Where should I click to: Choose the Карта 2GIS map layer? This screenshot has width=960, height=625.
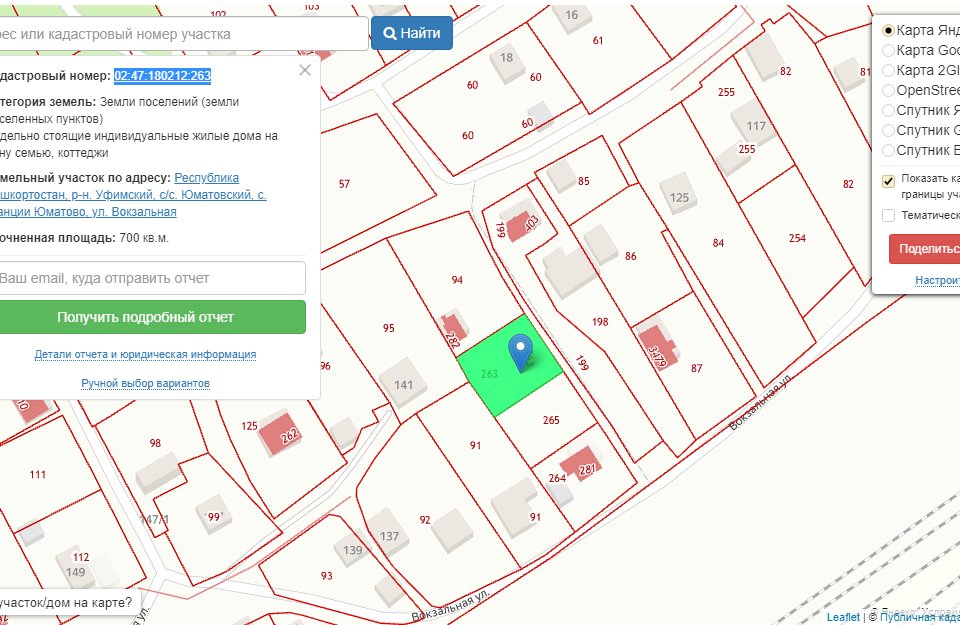[x=888, y=70]
